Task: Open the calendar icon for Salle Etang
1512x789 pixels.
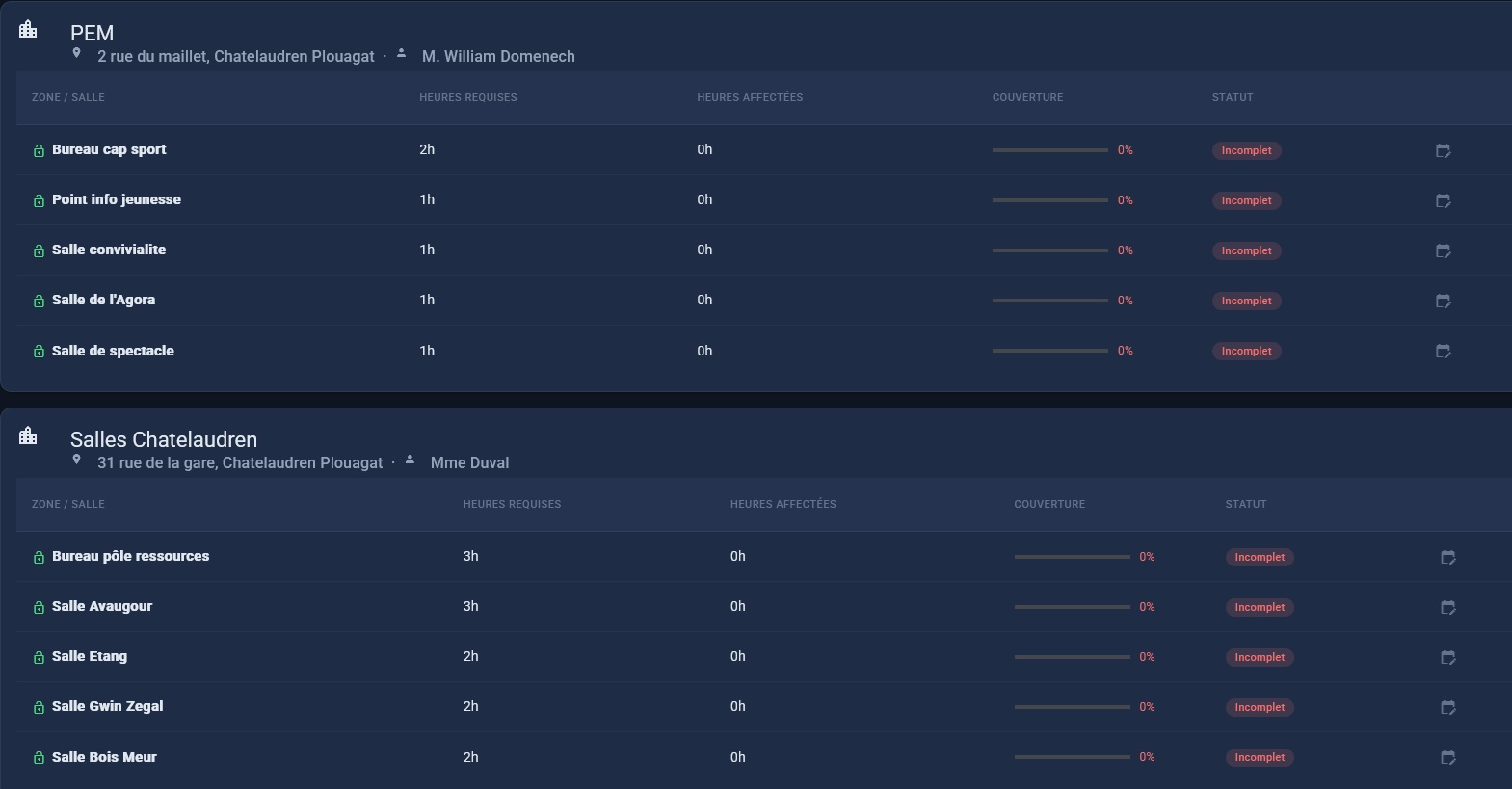Action: click(x=1448, y=657)
